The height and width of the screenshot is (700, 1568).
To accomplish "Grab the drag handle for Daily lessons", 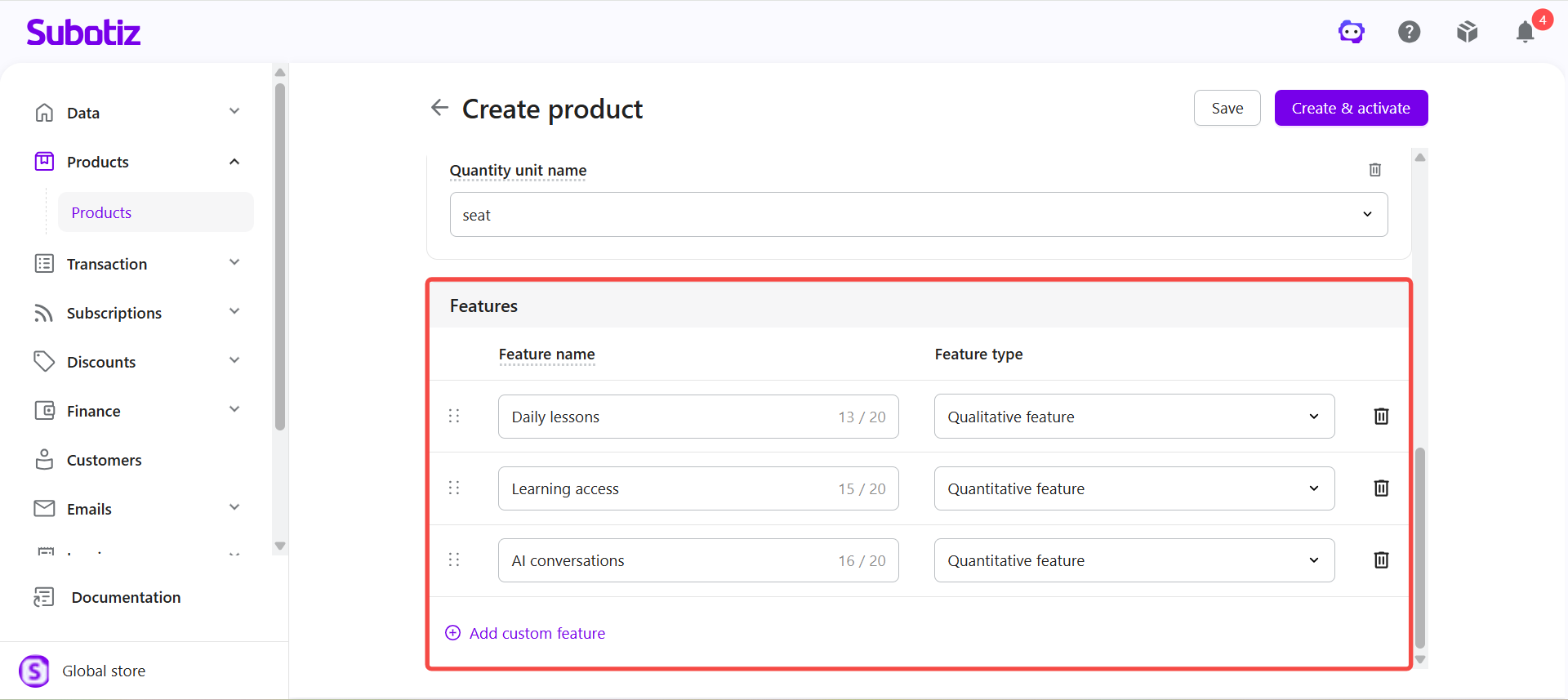I will click(x=454, y=417).
